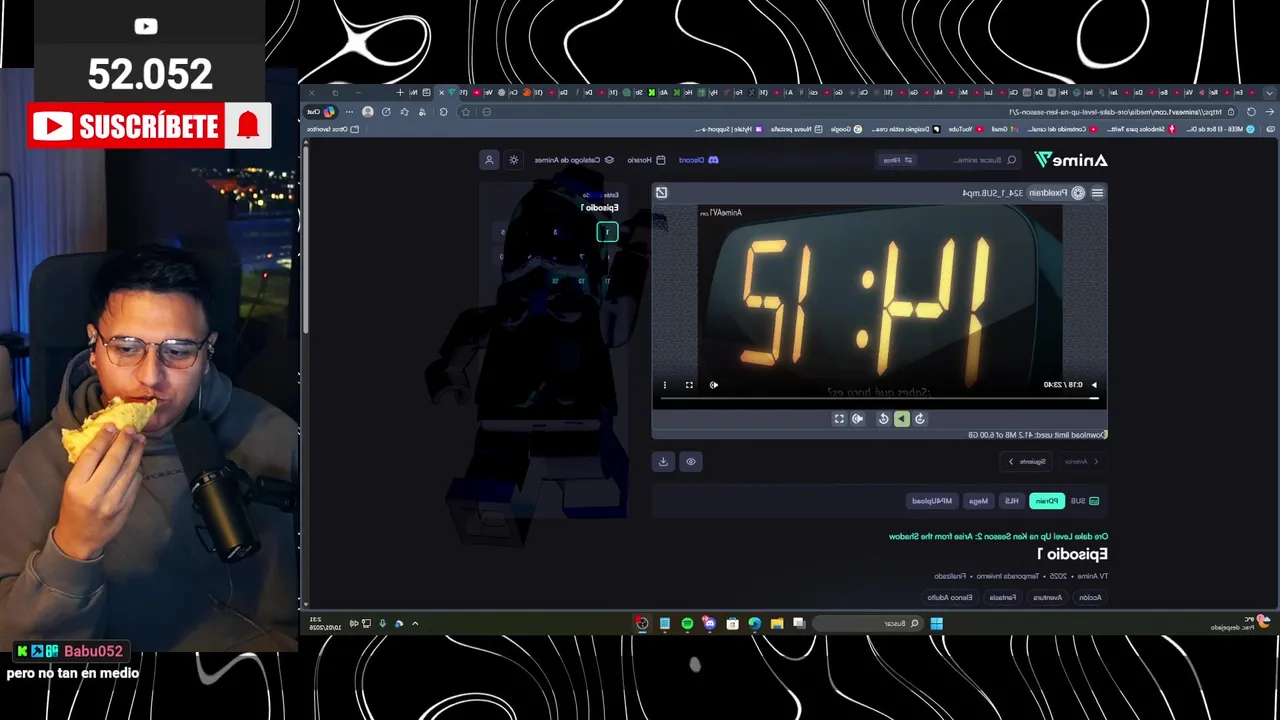Select the HLS server tab

coord(1012,501)
